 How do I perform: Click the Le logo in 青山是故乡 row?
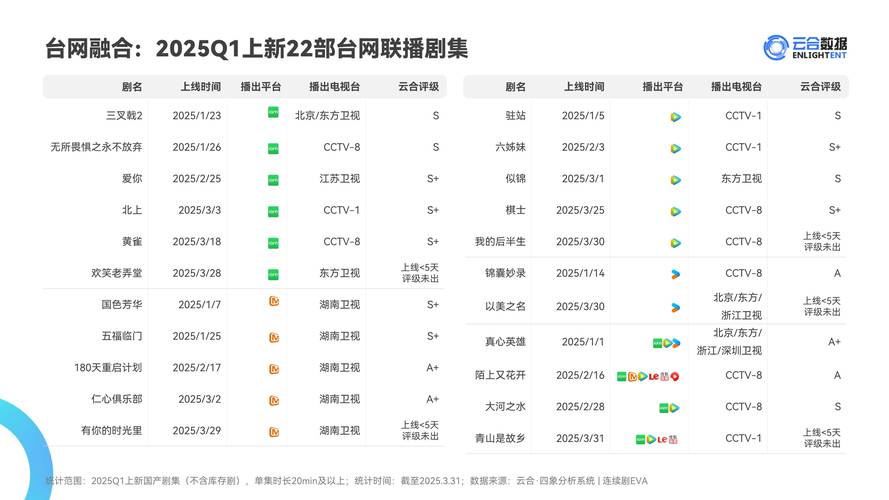pyautogui.click(x=662, y=439)
